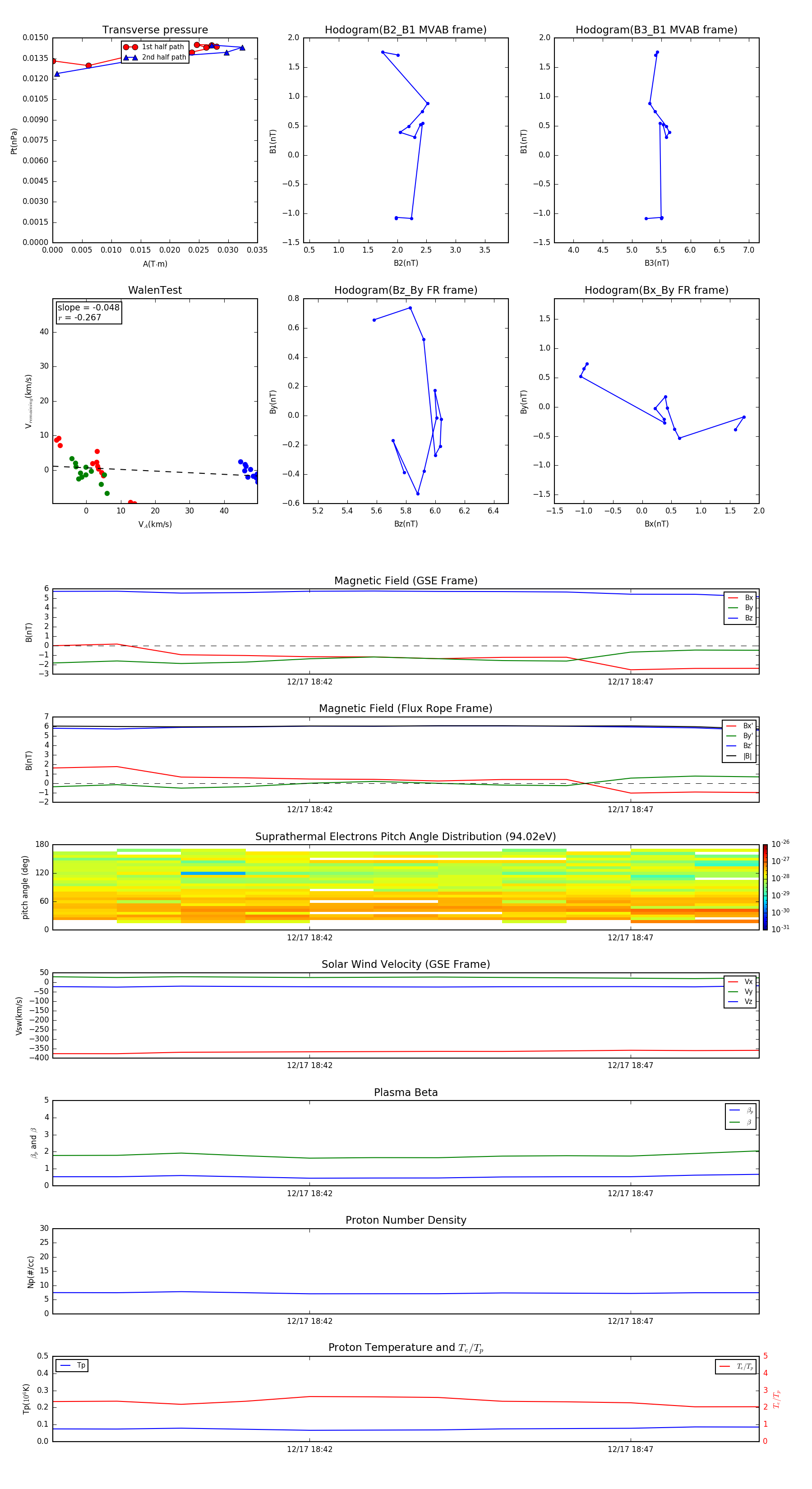Click the 'A(T·m)' x-axis label
Screen dimensions: 812x1489
(155, 264)
